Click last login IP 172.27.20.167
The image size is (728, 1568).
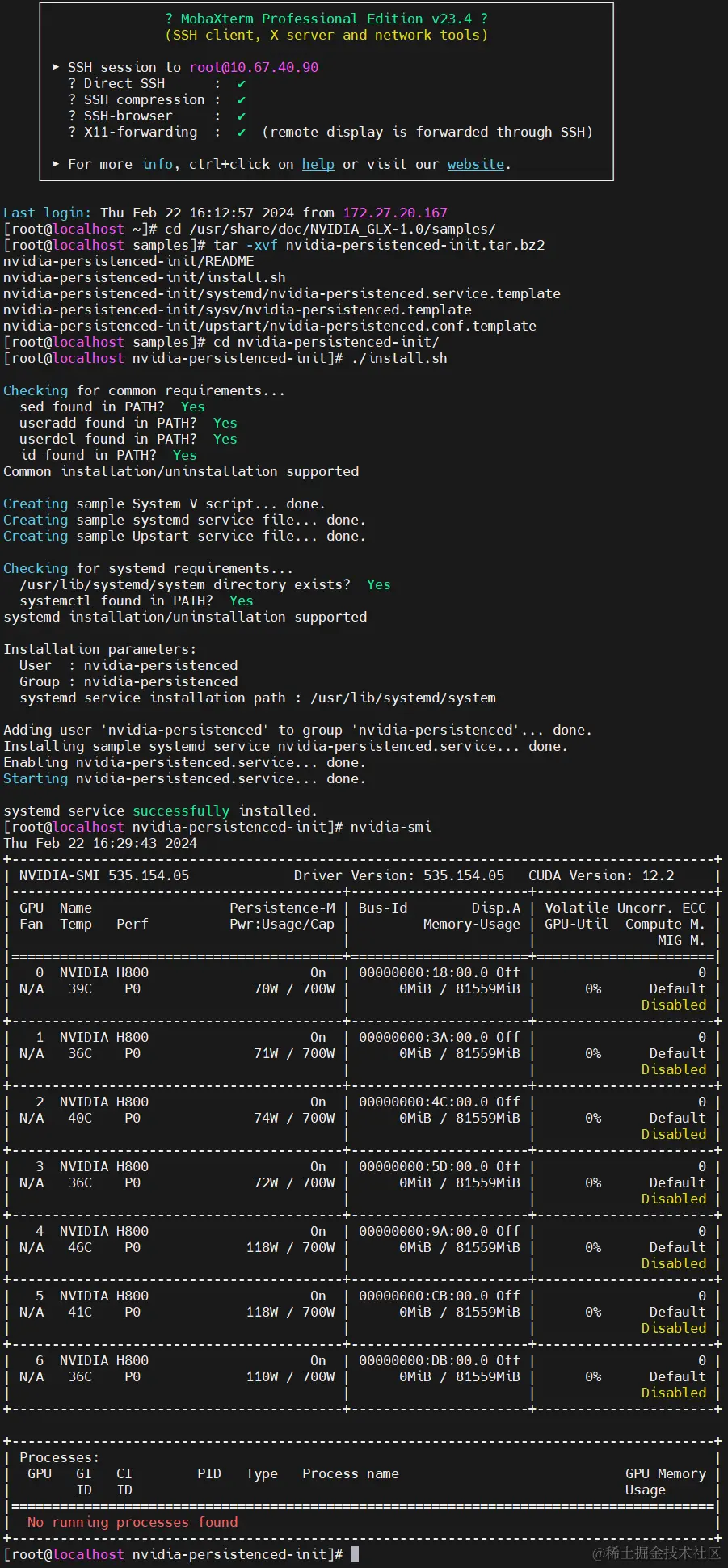[x=395, y=213]
